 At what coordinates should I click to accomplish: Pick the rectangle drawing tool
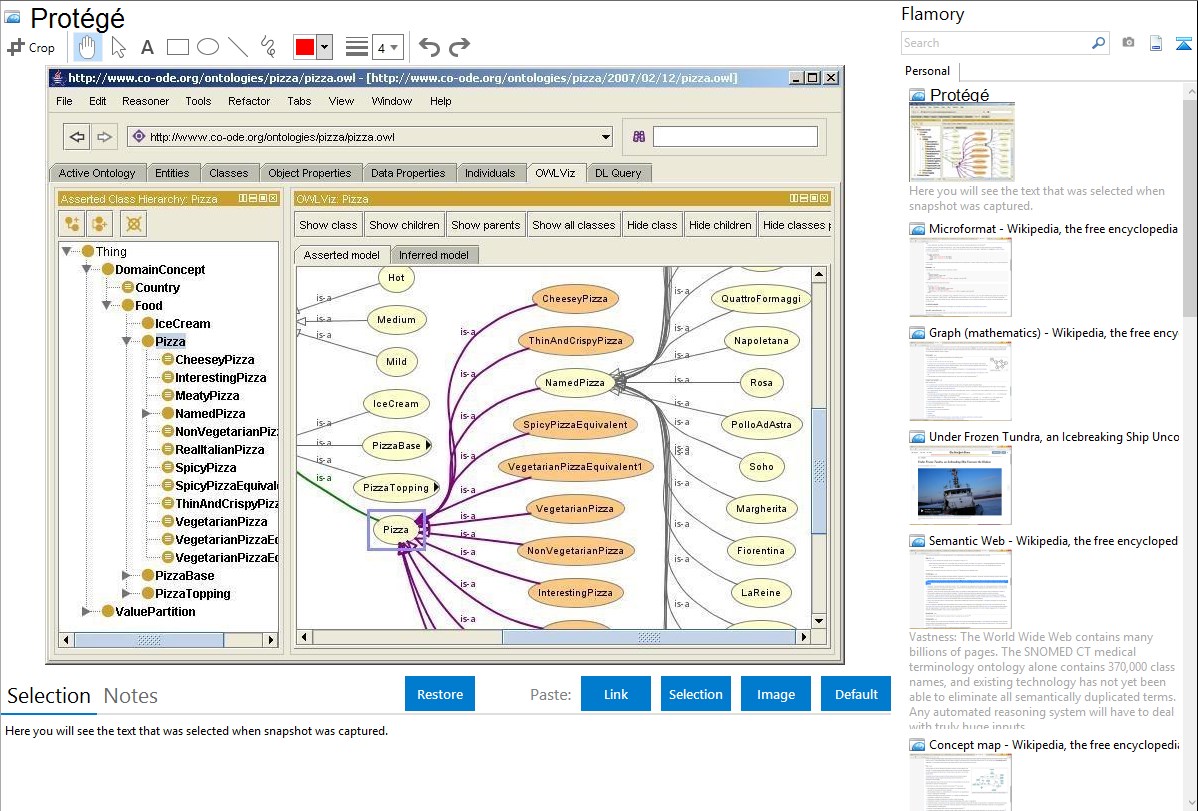pyautogui.click(x=177, y=47)
